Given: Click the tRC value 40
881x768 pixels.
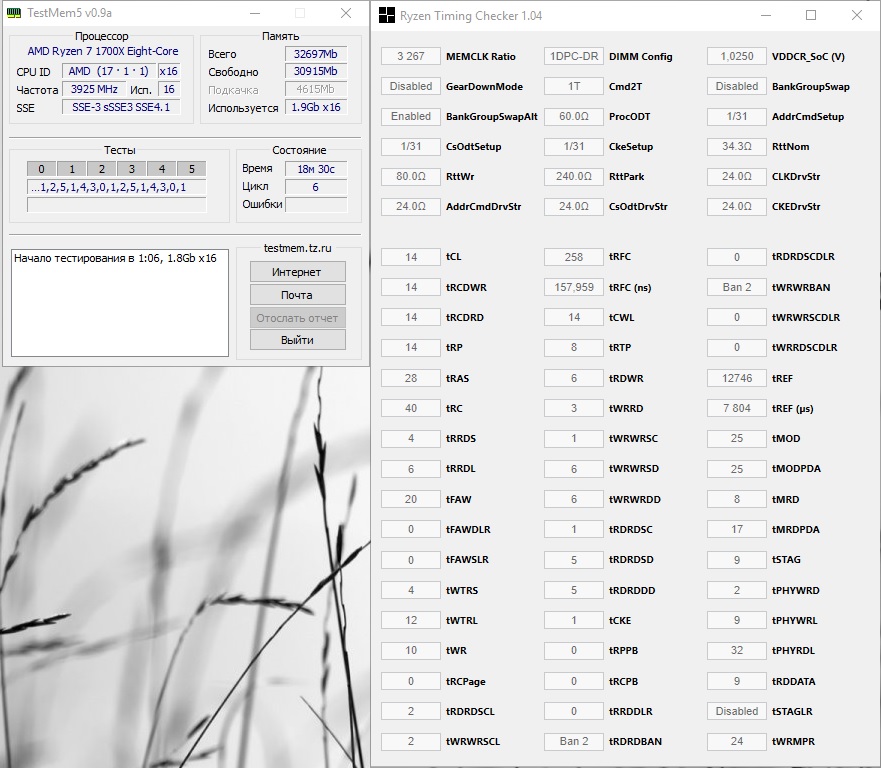Looking at the screenshot, I should [x=411, y=408].
